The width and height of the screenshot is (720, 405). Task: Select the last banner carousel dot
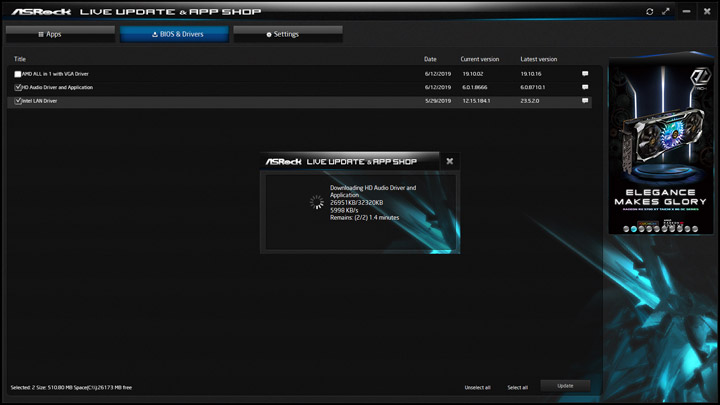point(695,229)
